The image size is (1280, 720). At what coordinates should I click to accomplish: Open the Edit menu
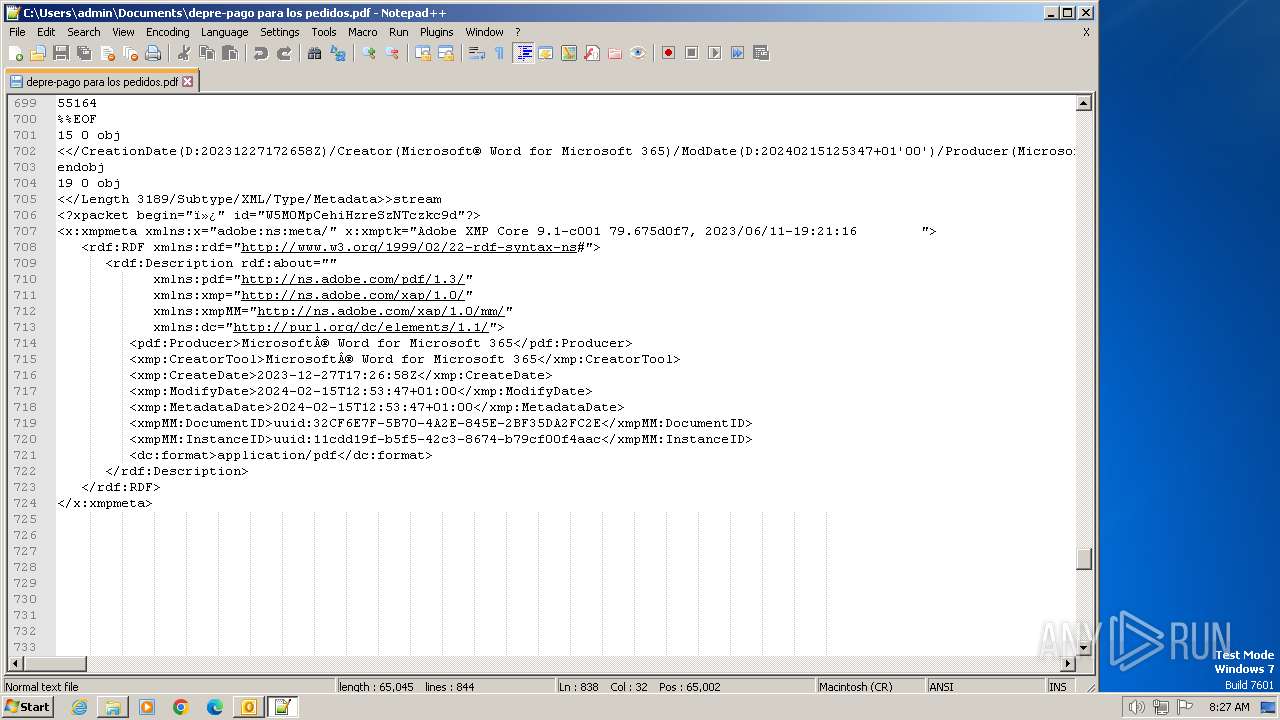click(x=46, y=32)
